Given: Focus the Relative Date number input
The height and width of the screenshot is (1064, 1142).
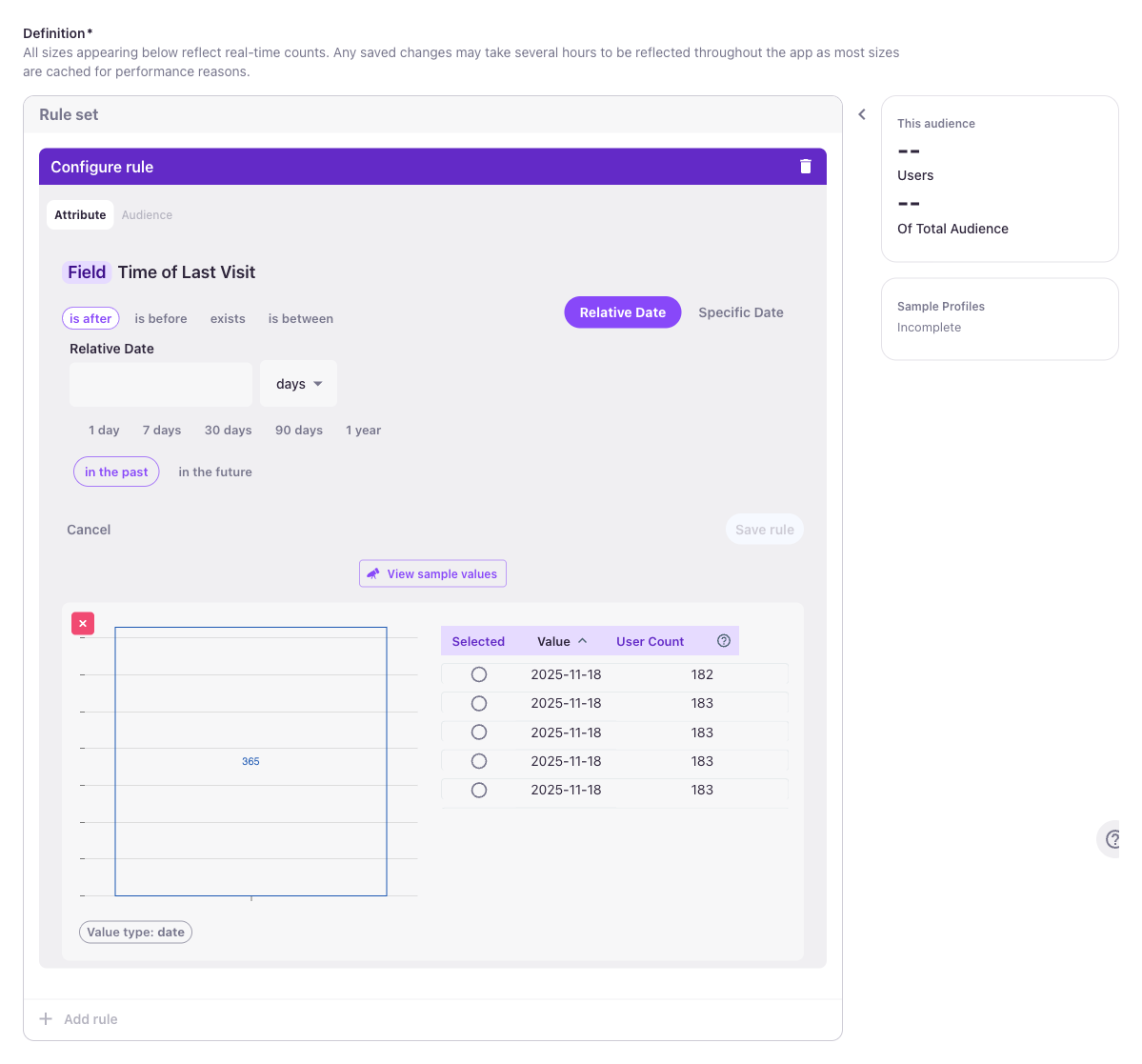Looking at the screenshot, I should coord(161,385).
